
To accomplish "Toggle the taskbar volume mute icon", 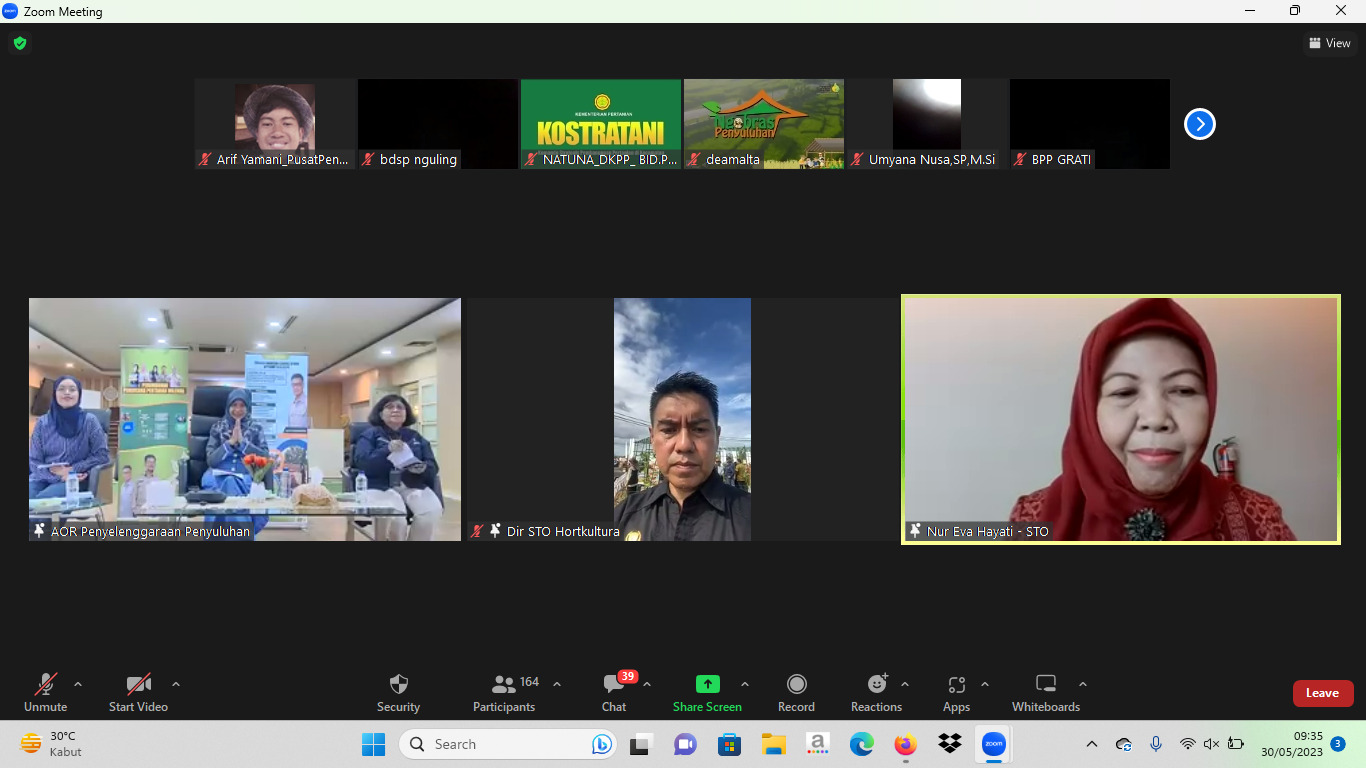I will tap(1211, 744).
